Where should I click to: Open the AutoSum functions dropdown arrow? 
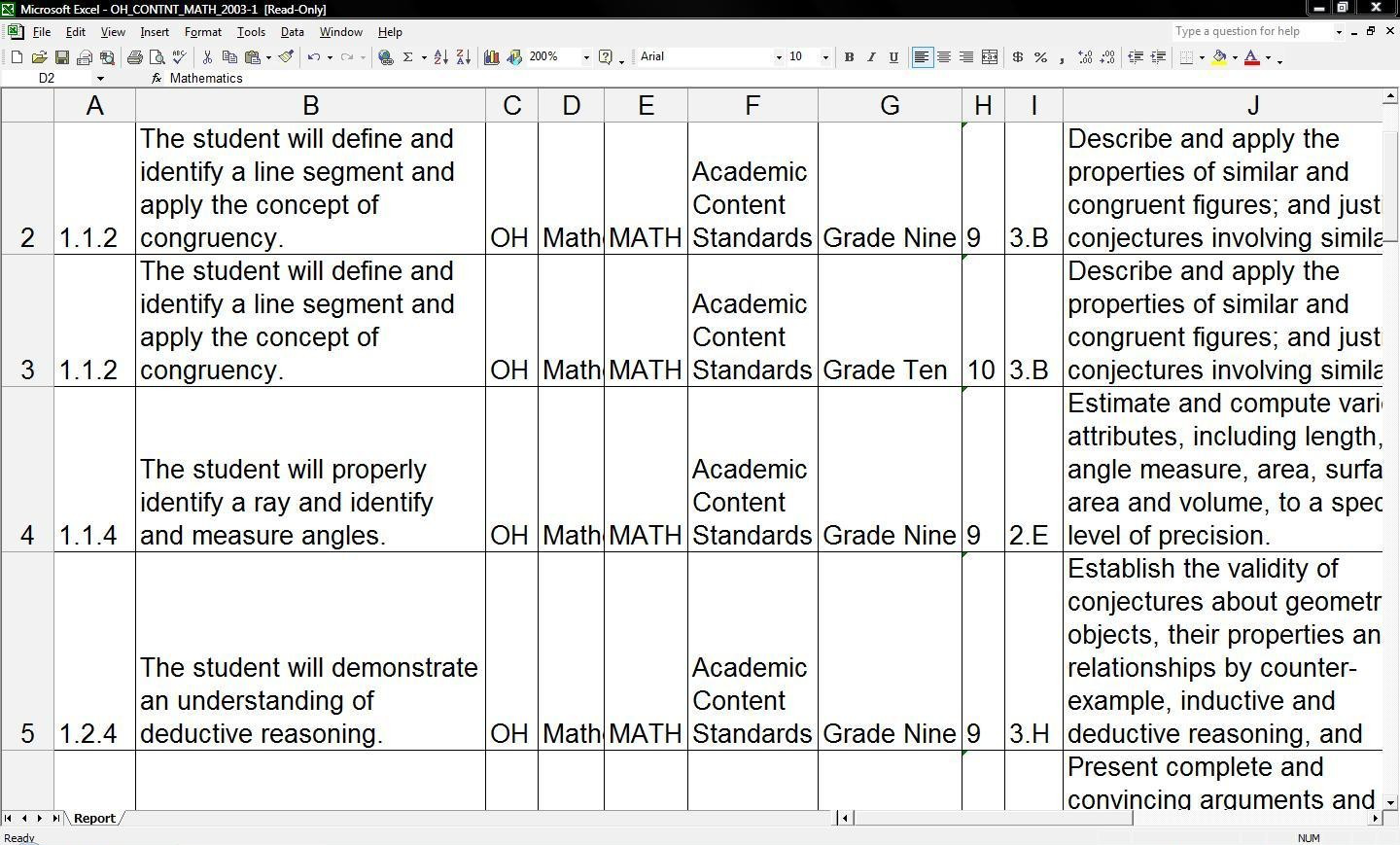pos(424,57)
